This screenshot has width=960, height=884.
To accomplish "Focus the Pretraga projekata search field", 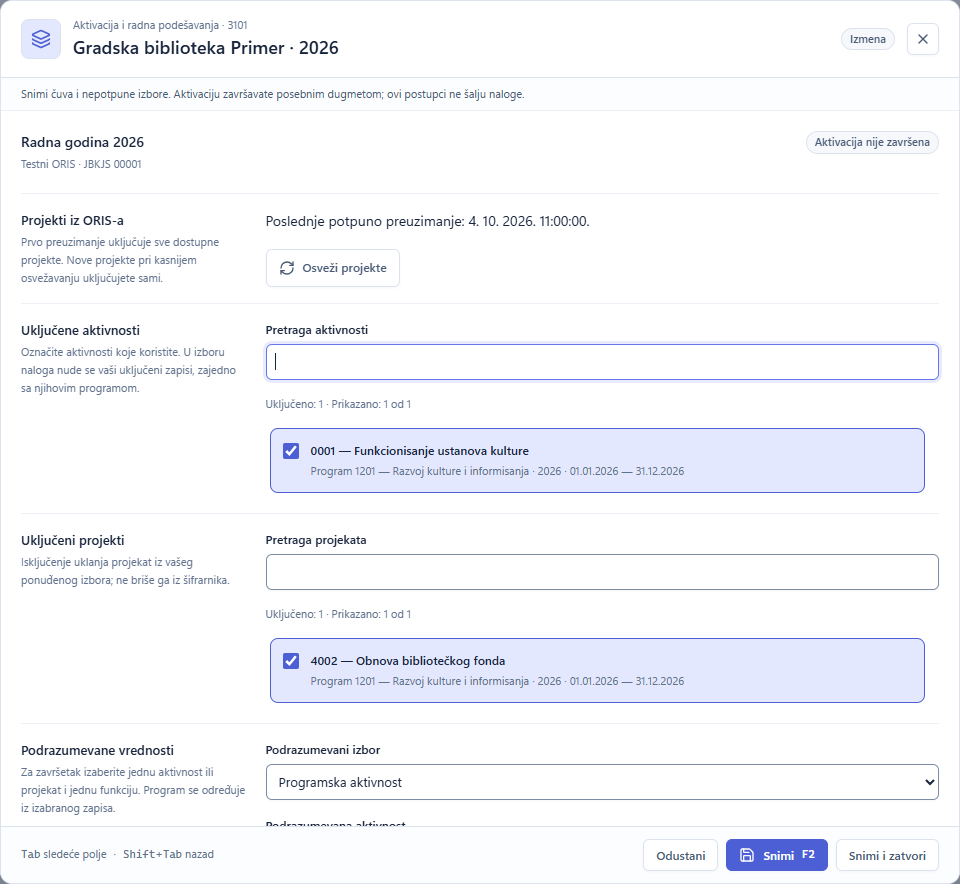I will (x=602, y=572).
